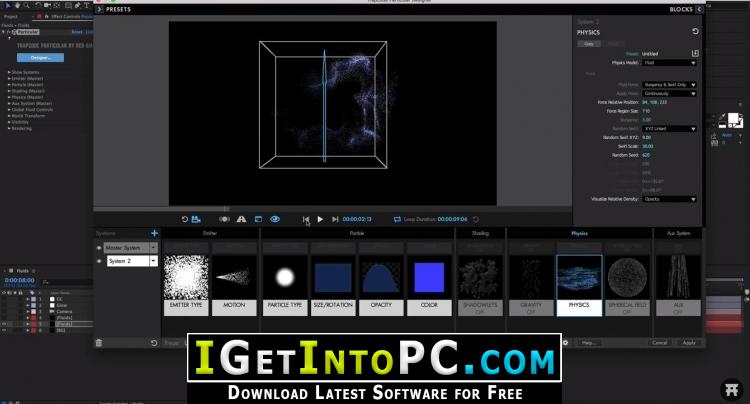Select the Color particle block

pos(427,281)
